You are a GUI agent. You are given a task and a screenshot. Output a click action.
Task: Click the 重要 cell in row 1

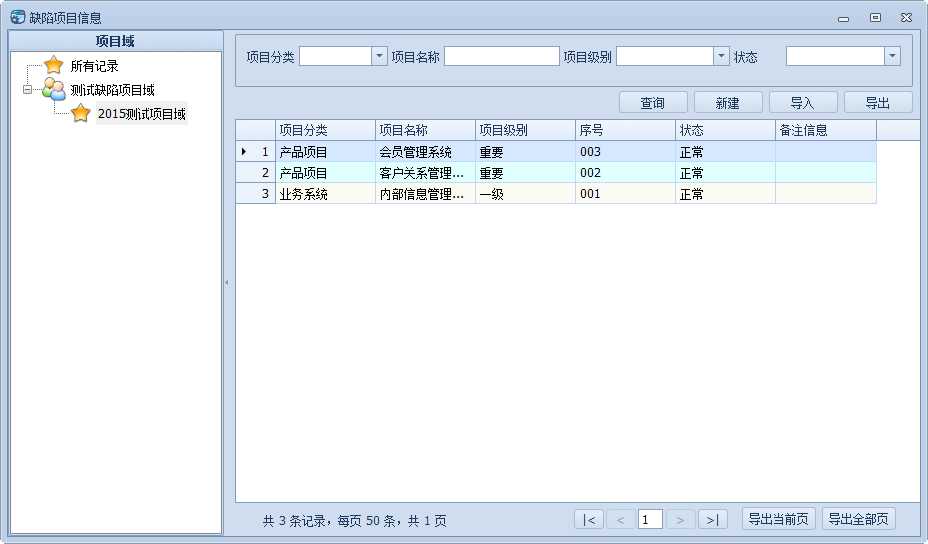tap(526, 152)
